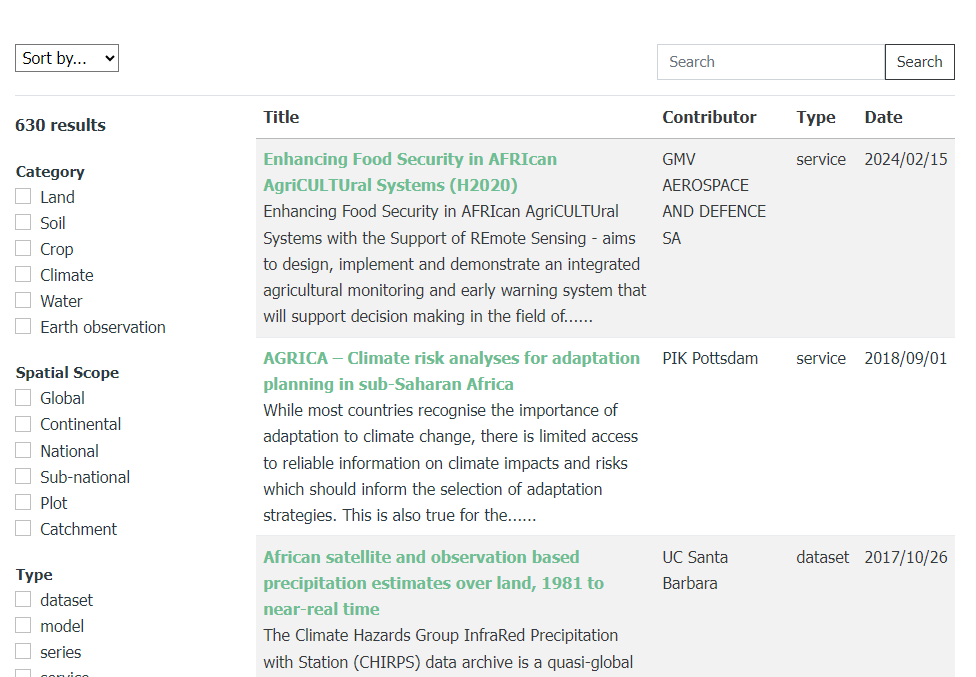Tick the Continental spatial scope checkbox
Viewport: 976px width, 677px height.
coord(23,424)
